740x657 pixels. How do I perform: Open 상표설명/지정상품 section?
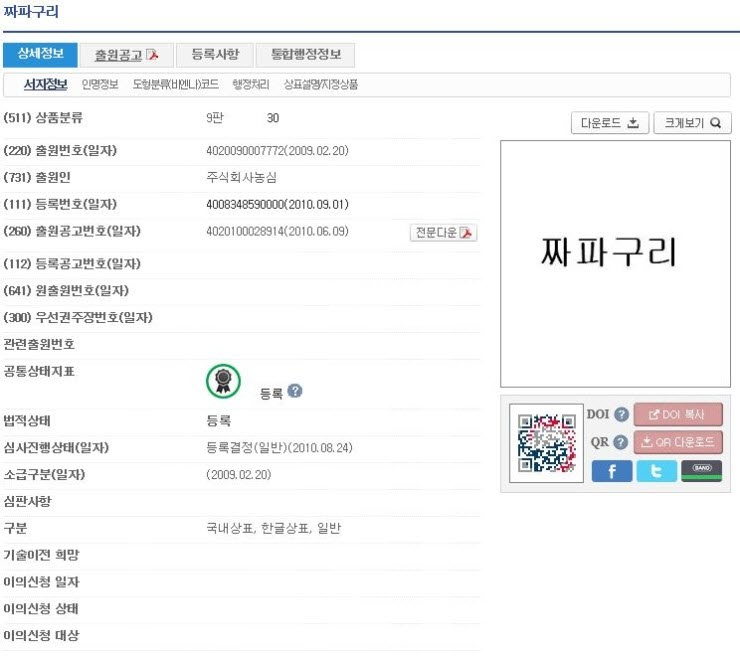click(321, 85)
